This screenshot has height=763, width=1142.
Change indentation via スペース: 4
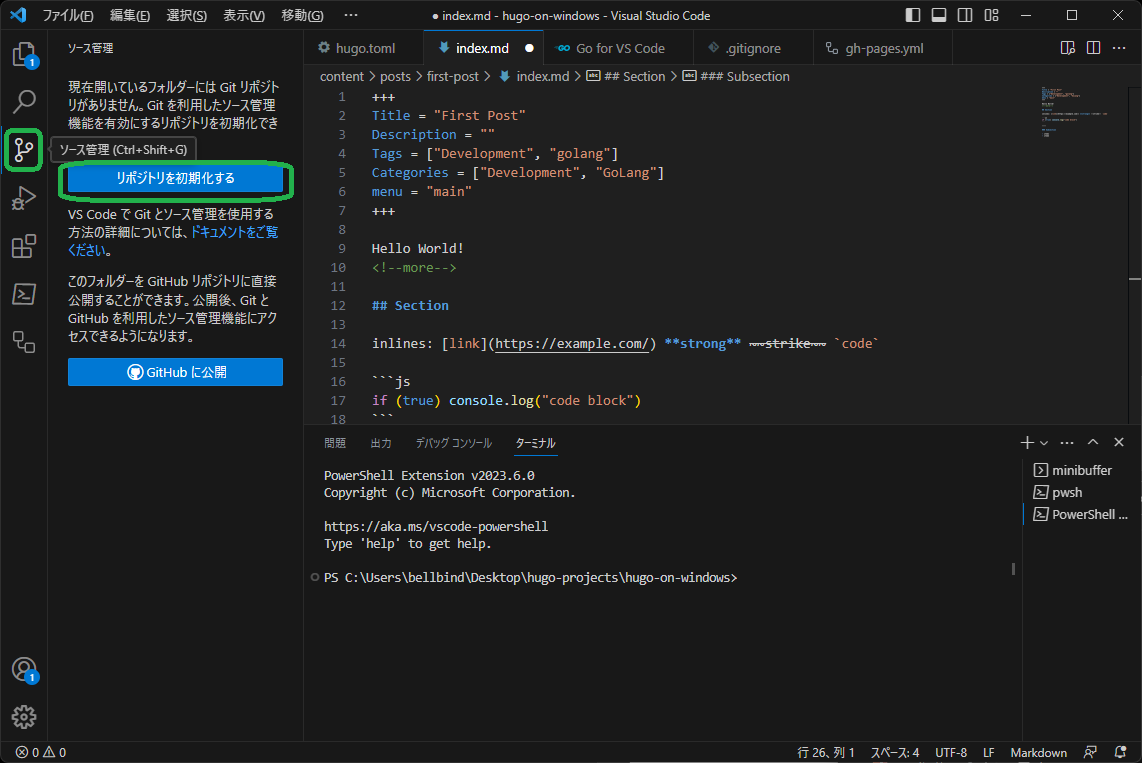(894, 753)
